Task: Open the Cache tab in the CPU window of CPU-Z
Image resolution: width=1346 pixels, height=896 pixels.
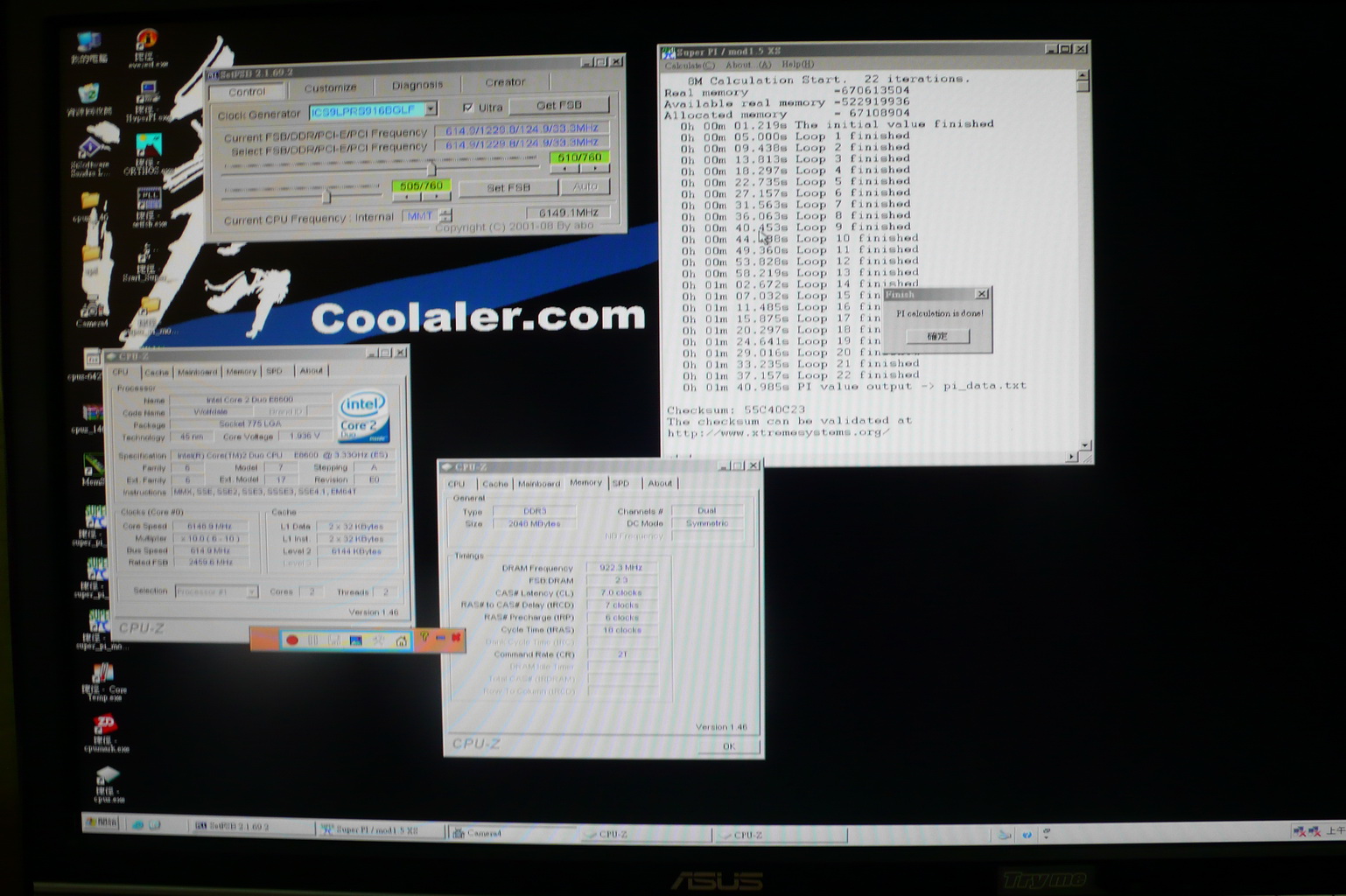Action: (156, 372)
